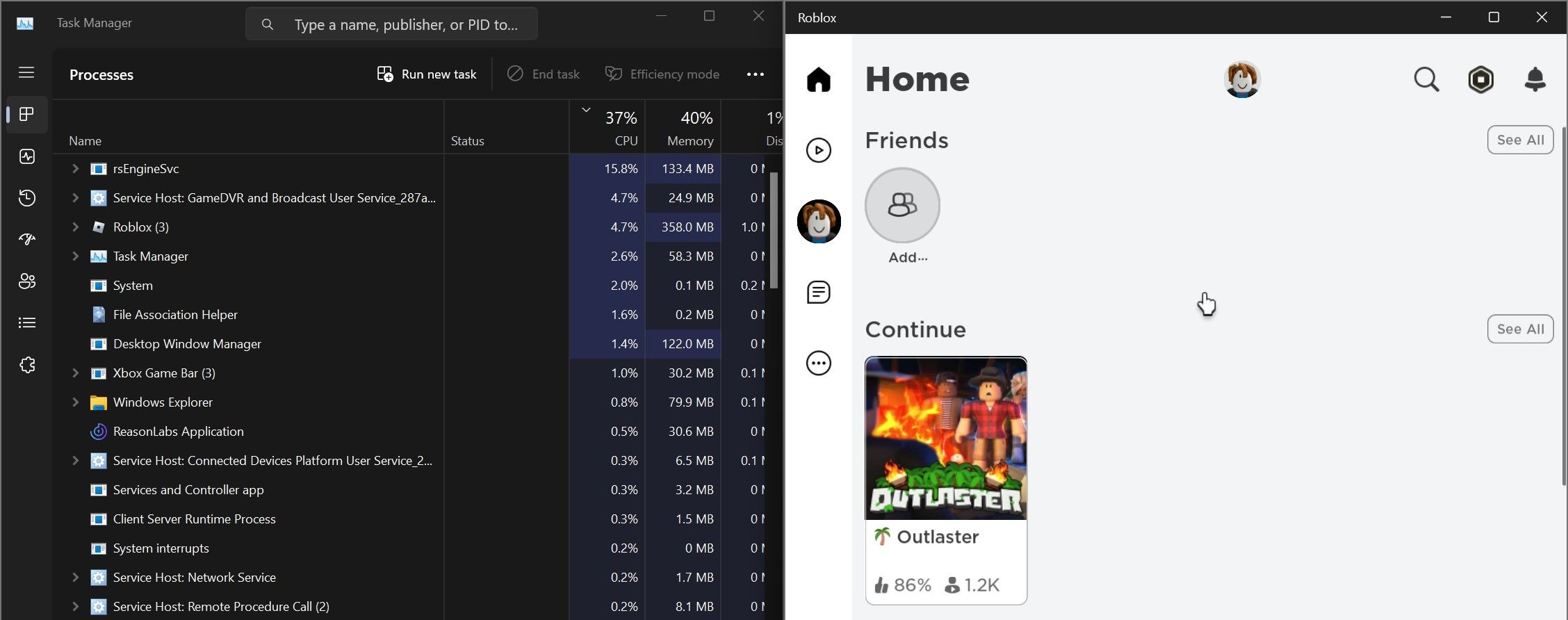This screenshot has height=620, width=1568.
Task: Click the Continue section heading
Action: click(x=915, y=329)
